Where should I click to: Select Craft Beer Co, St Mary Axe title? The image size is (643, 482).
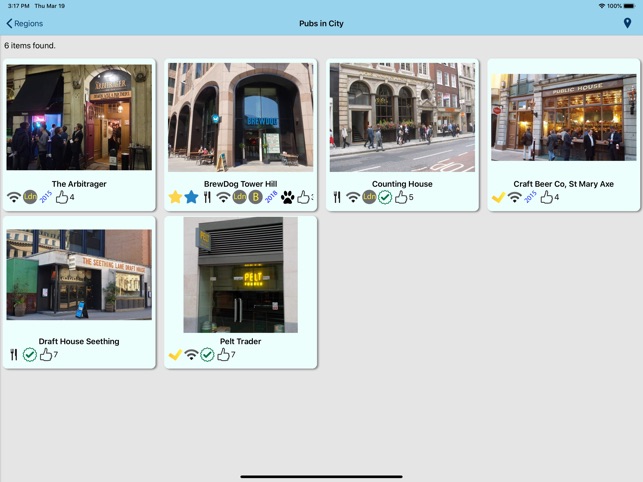(x=564, y=184)
